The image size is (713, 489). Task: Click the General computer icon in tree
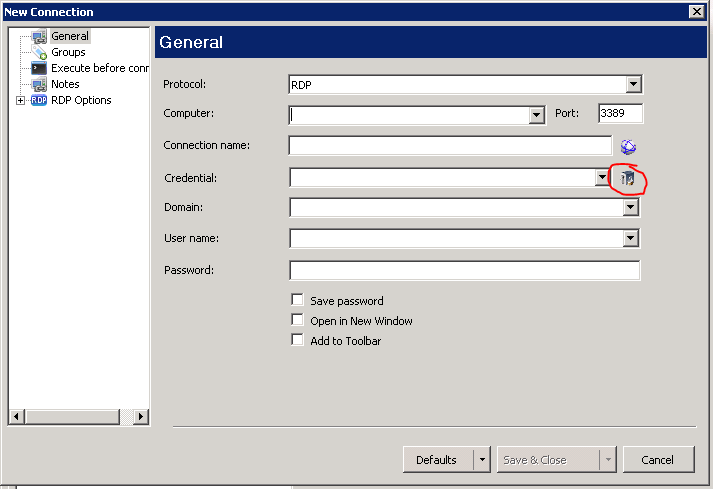pos(39,36)
